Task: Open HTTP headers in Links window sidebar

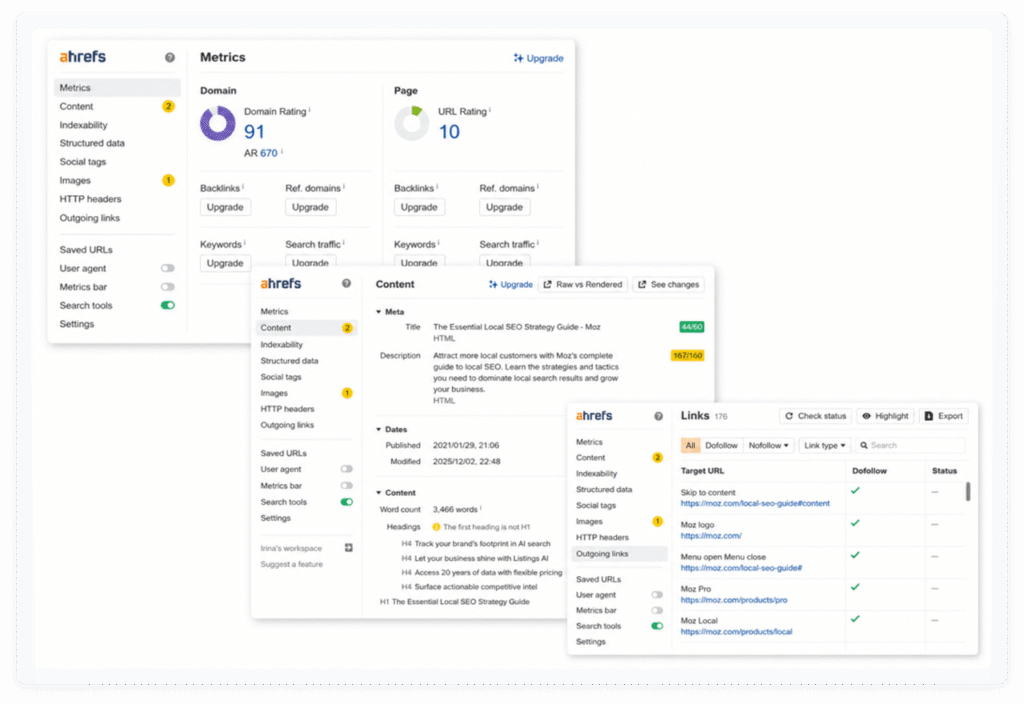Action: pos(602,537)
